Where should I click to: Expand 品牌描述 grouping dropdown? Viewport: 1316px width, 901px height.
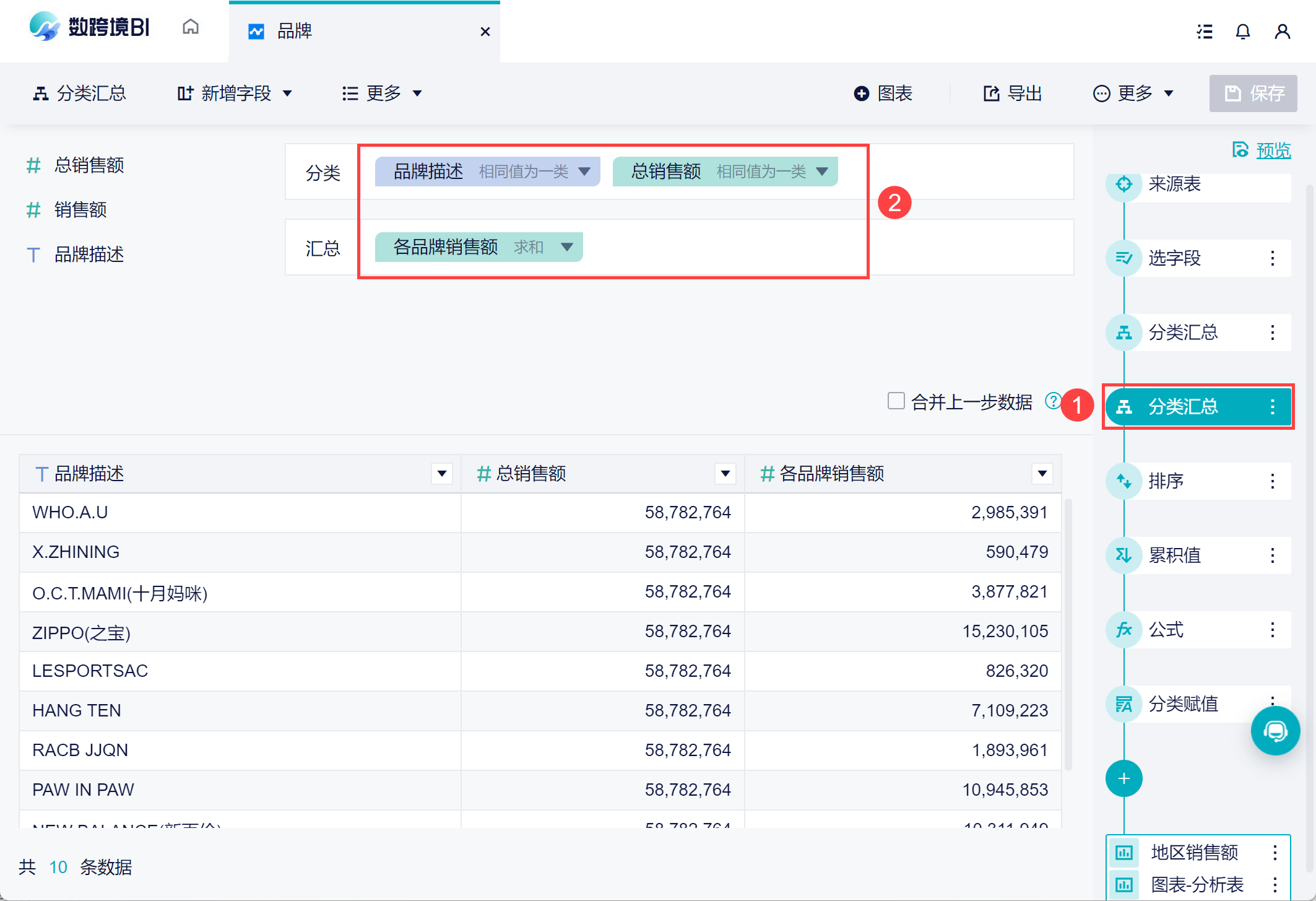coord(584,172)
